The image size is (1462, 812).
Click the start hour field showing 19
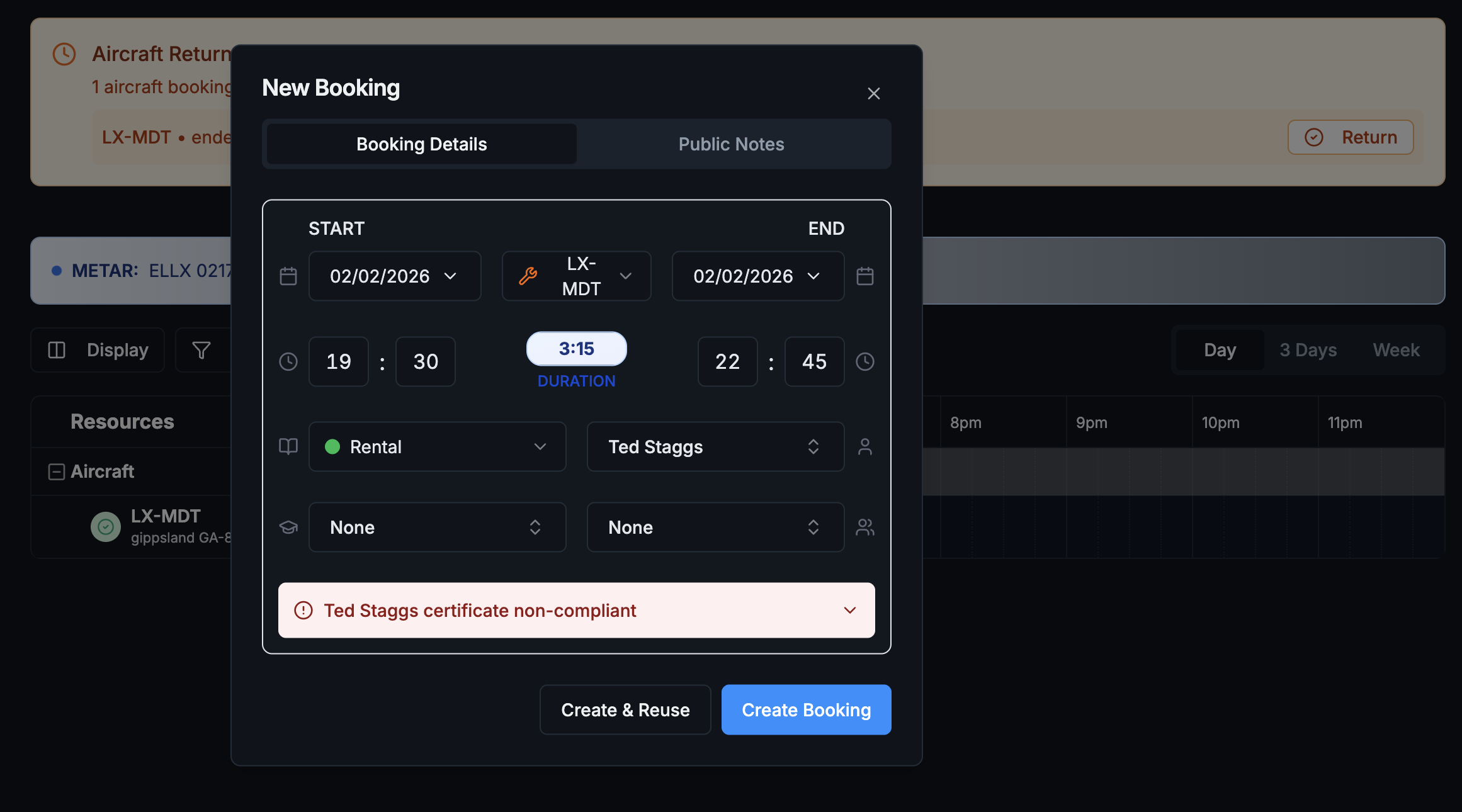pyautogui.click(x=339, y=361)
